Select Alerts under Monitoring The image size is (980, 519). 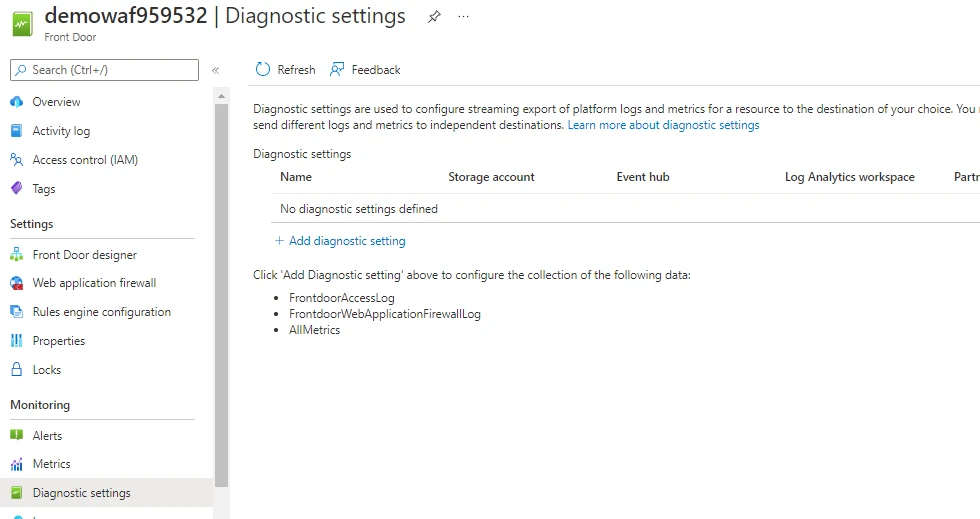pos(47,436)
